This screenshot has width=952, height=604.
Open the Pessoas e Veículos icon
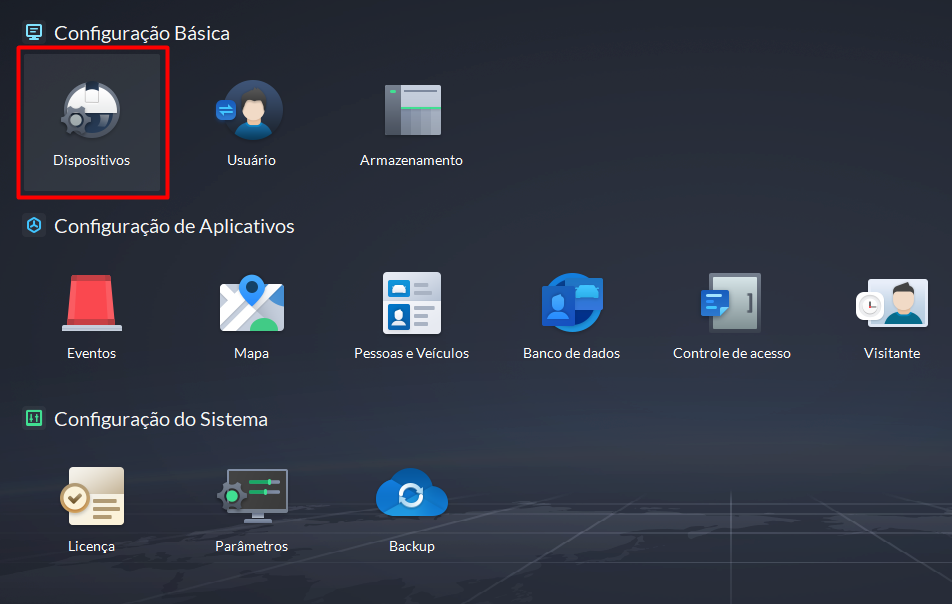click(x=411, y=303)
